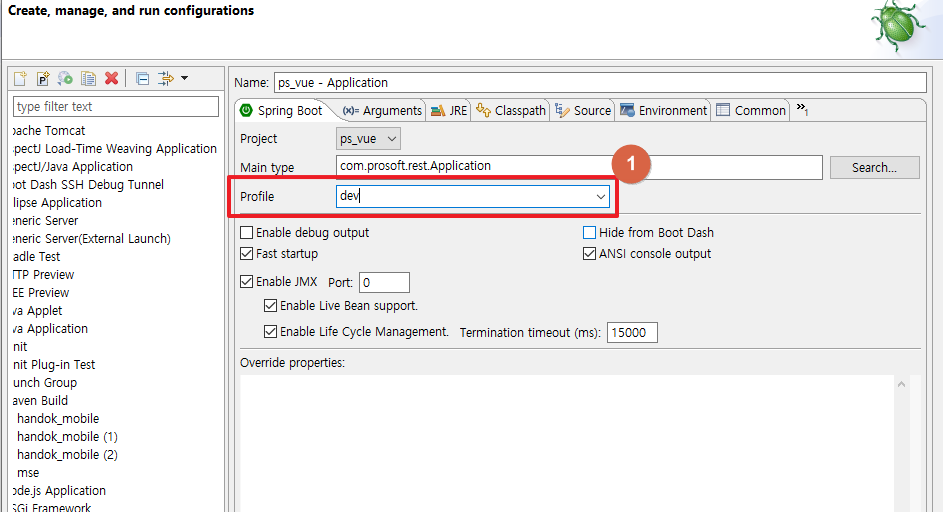Click the filter configurations icon
Image resolution: width=943 pixels, height=512 pixels.
pyautogui.click(x=166, y=78)
